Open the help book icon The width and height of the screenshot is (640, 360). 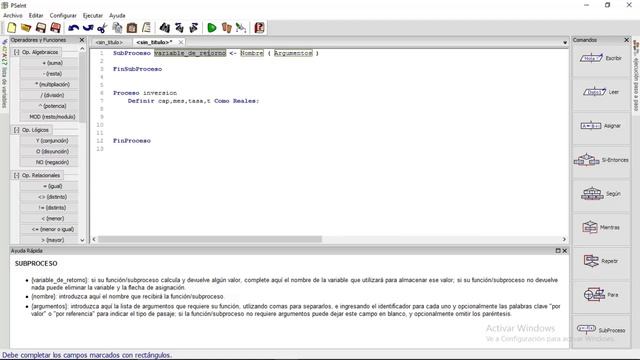click(x=259, y=28)
